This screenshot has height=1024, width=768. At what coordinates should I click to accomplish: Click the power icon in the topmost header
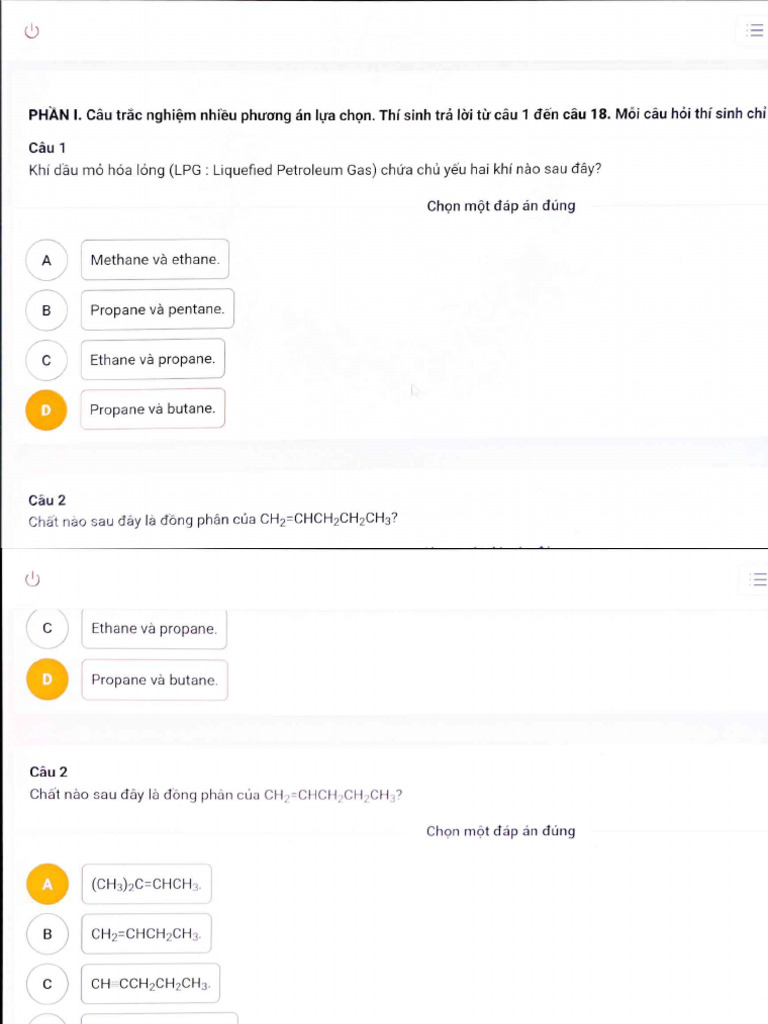tap(33, 31)
